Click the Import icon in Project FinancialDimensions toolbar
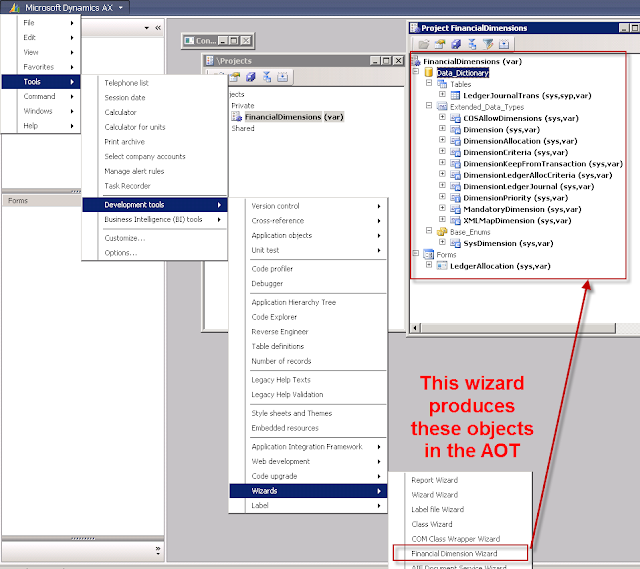This screenshot has width=640, height=569. click(x=504, y=44)
